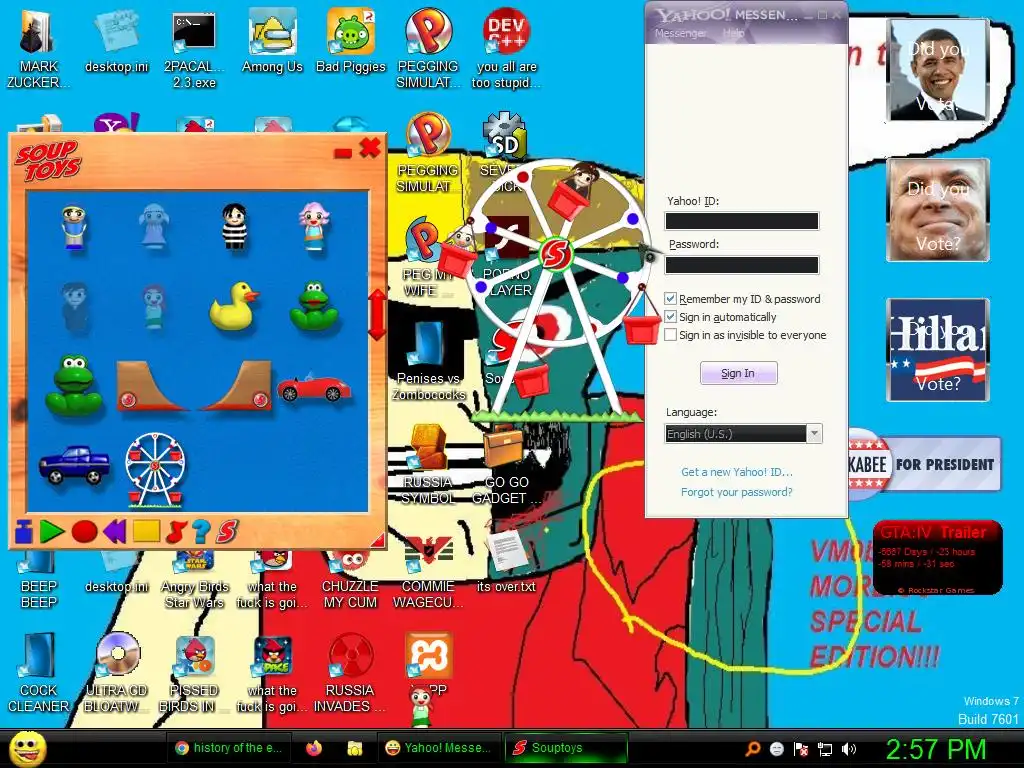Click the Obama Did you Vote? gadget thumbnail
Image resolution: width=1024 pixels, height=768 pixels.
pos(938,69)
